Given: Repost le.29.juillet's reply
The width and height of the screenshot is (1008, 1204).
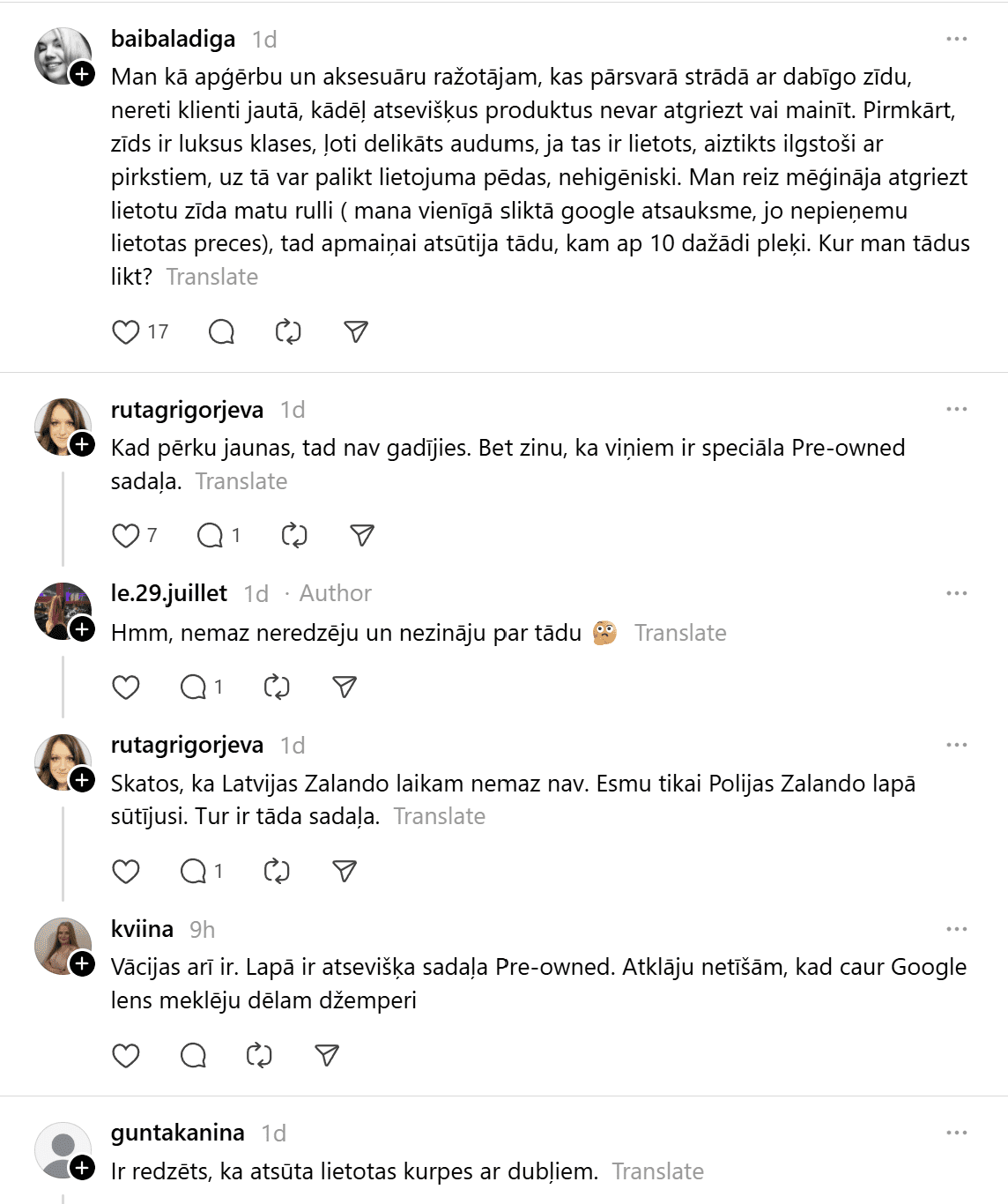Looking at the screenshot, I should click(x=277, y=687).
